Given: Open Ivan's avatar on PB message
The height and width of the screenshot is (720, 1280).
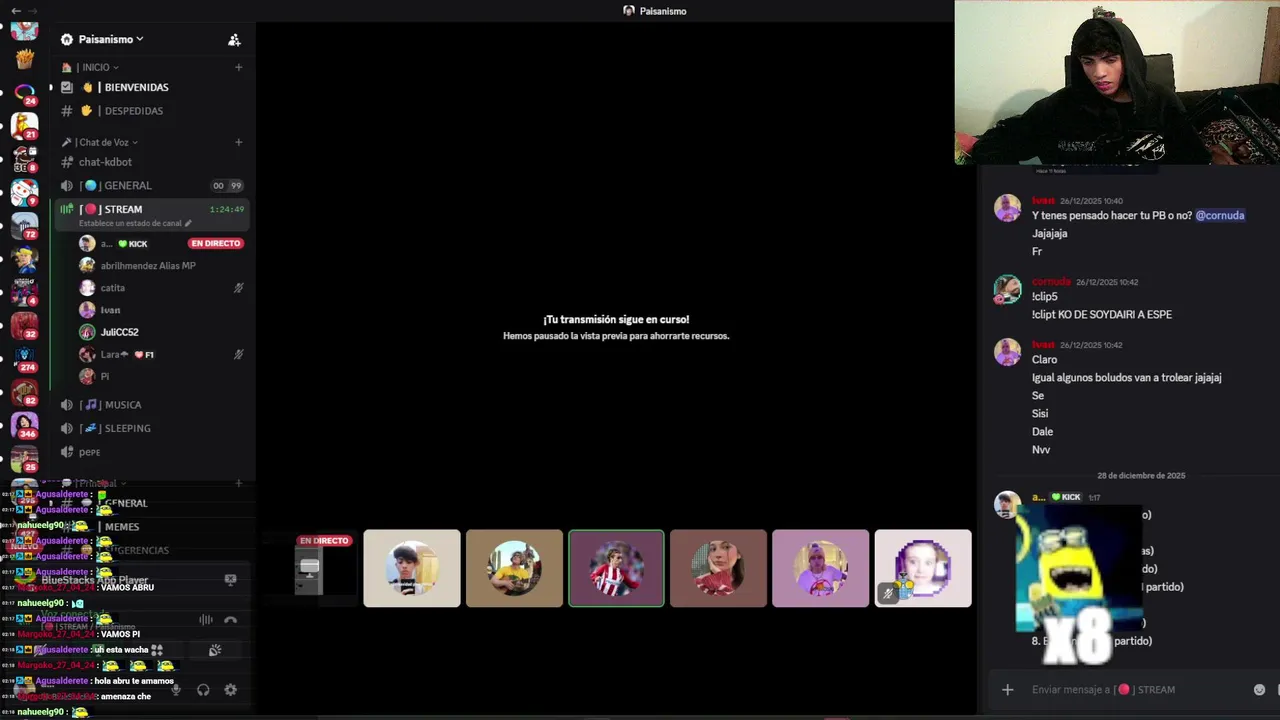Looking at the screenshot, I should coord(1007,208).
